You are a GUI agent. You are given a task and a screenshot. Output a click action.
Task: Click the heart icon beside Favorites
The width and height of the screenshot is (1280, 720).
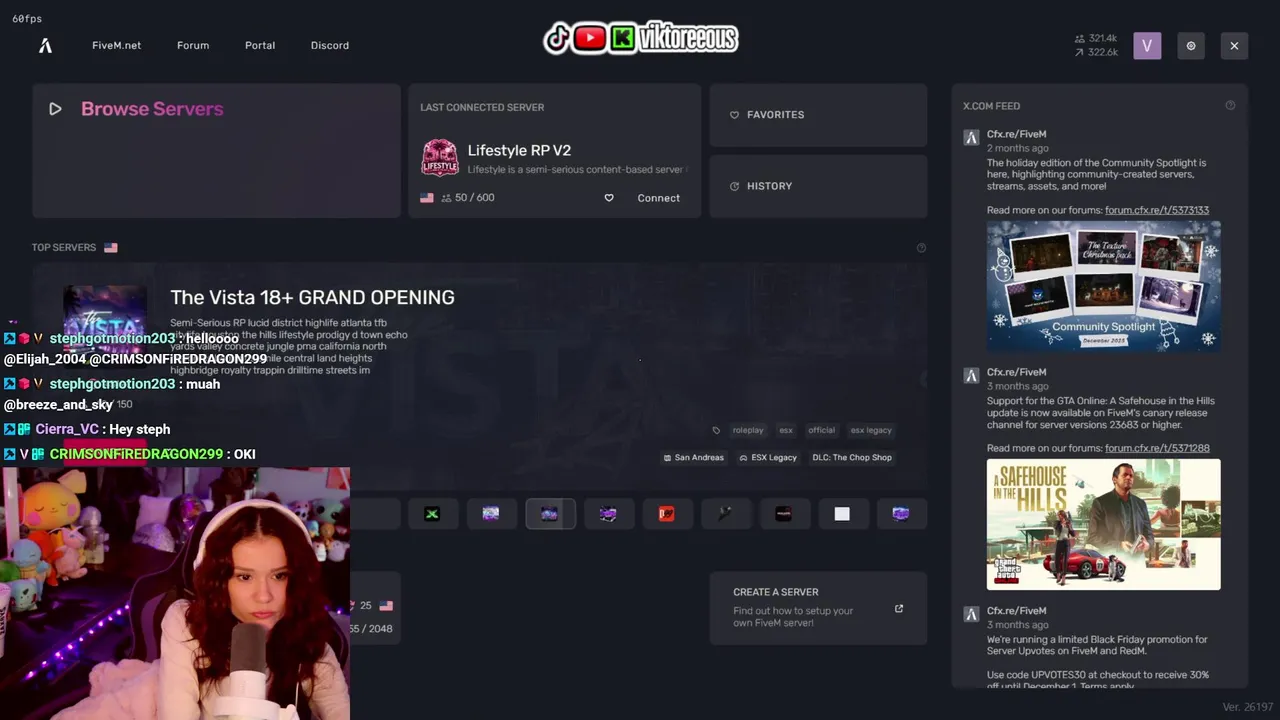(734, 115)
